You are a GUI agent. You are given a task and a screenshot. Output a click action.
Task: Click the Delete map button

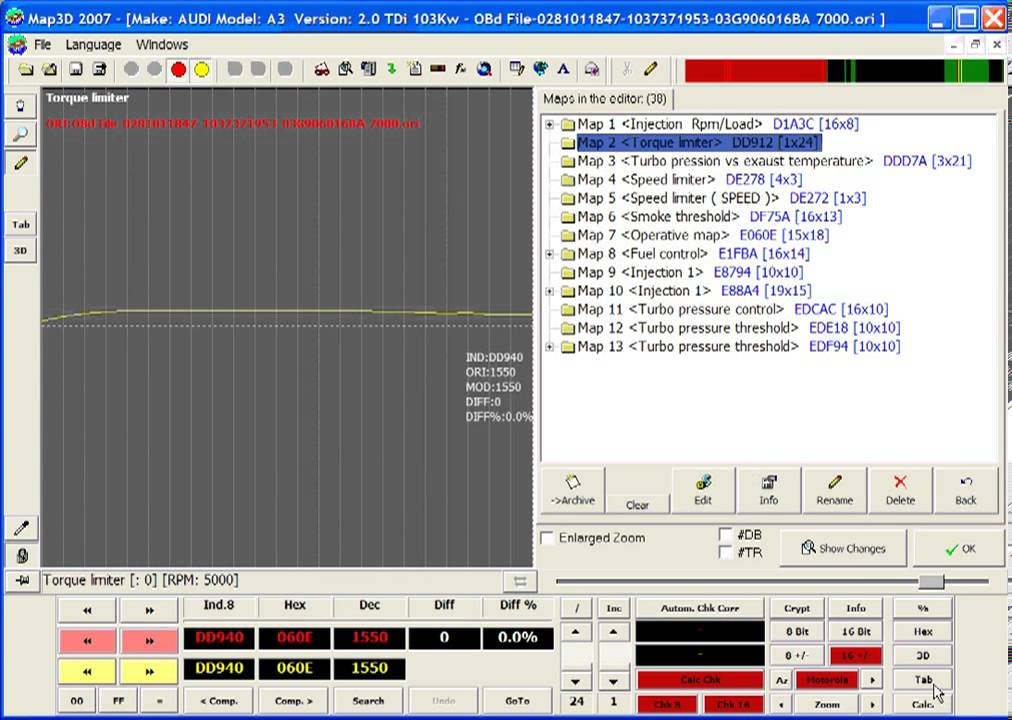pyautogui.click(x=900, y=490)
